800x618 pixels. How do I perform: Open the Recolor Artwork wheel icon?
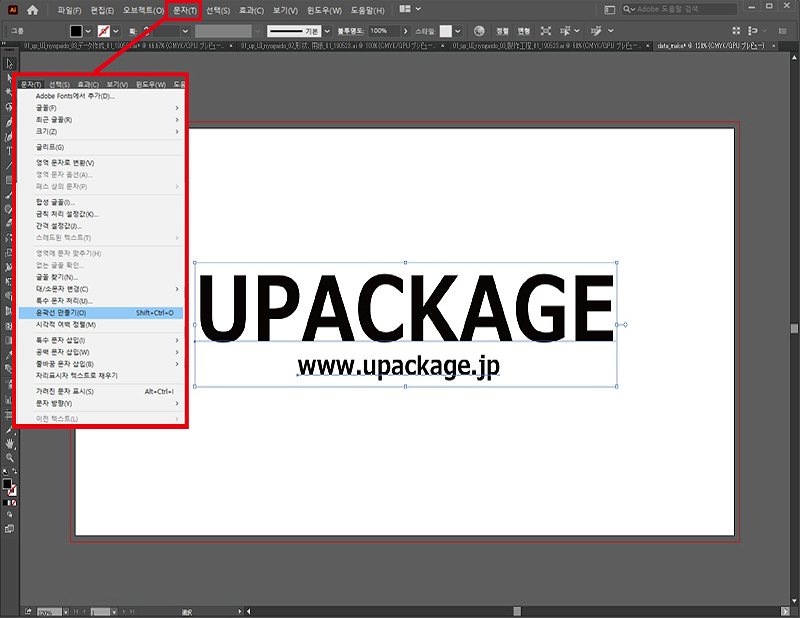(x=479, y=31)
